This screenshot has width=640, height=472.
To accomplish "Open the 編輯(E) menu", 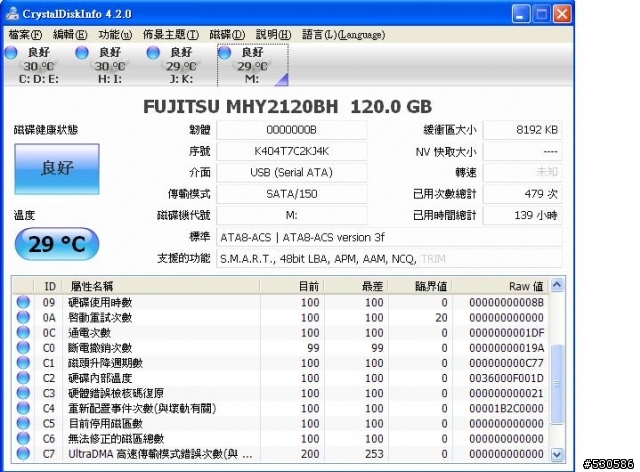I will (70, 35).
